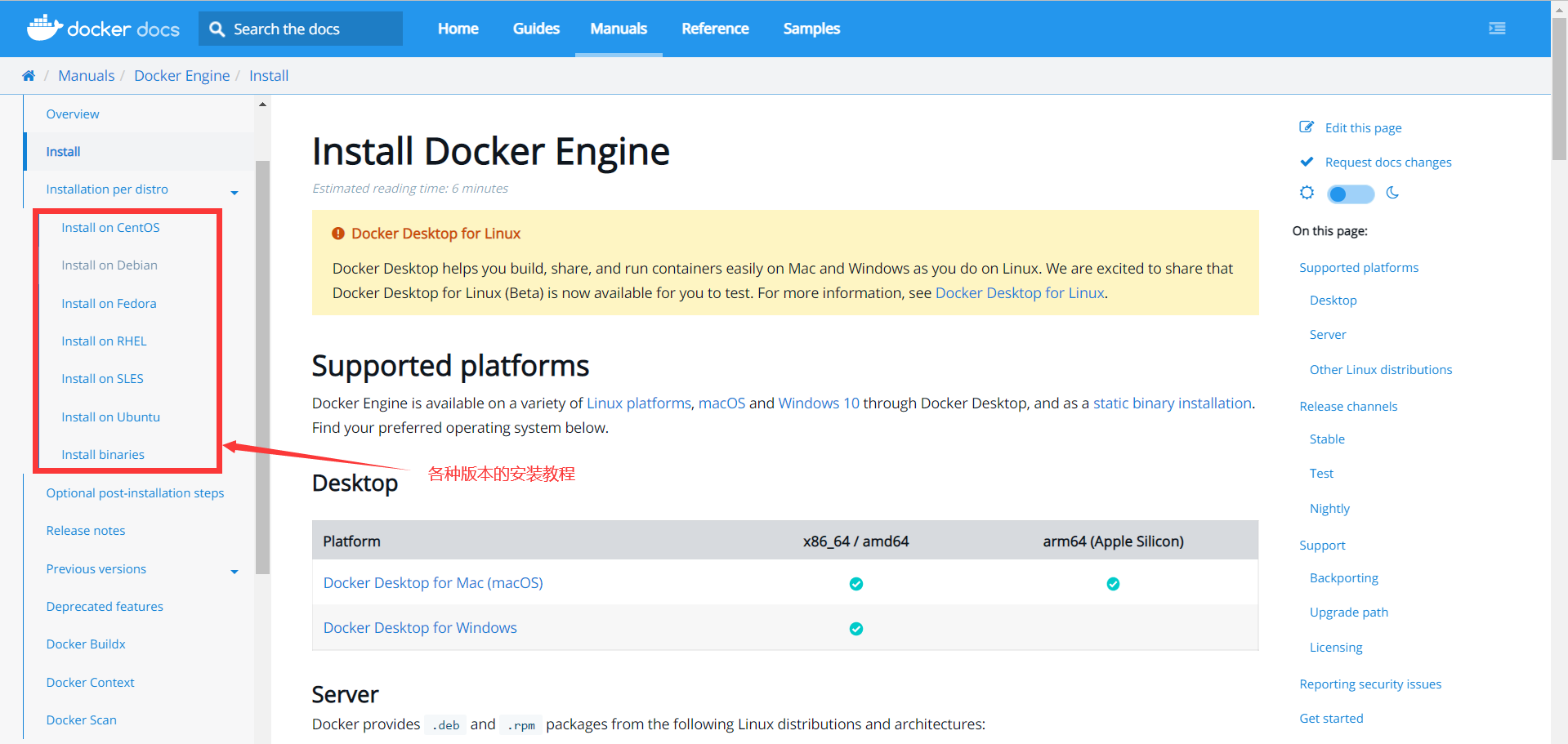The width and height of the screenshot is (1568, 744).
Task: Open Install on RHEL
Action: [x=104, y=341]
